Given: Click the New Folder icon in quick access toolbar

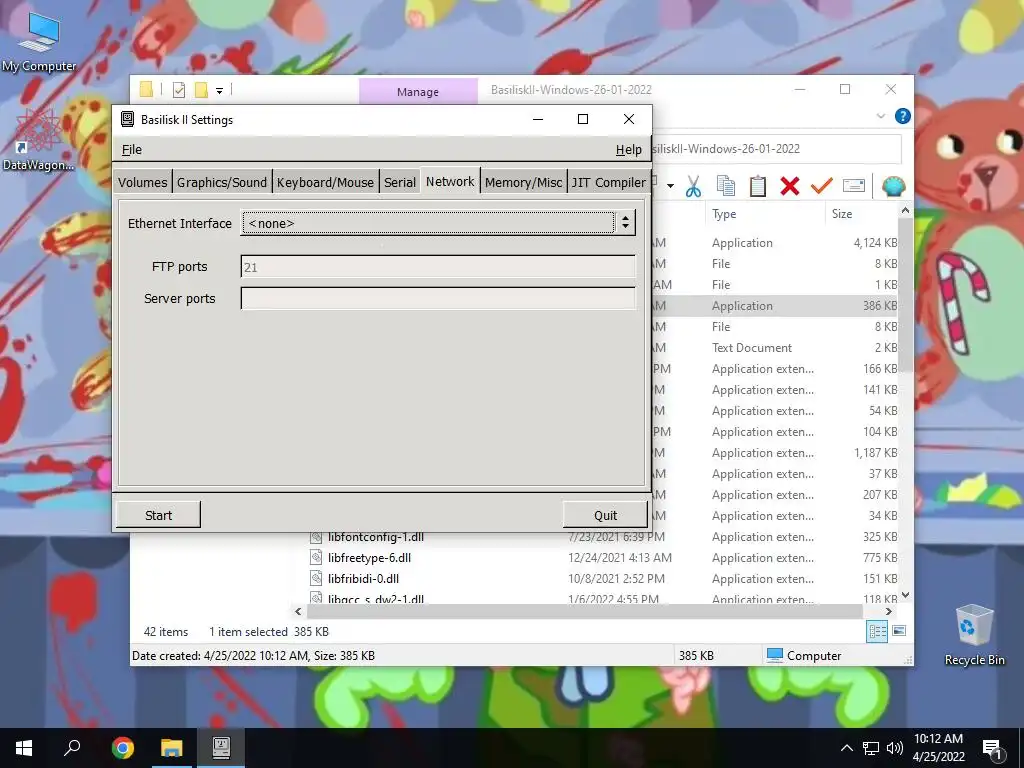Looking at the screenshot, I should click(x=201, y=90).
